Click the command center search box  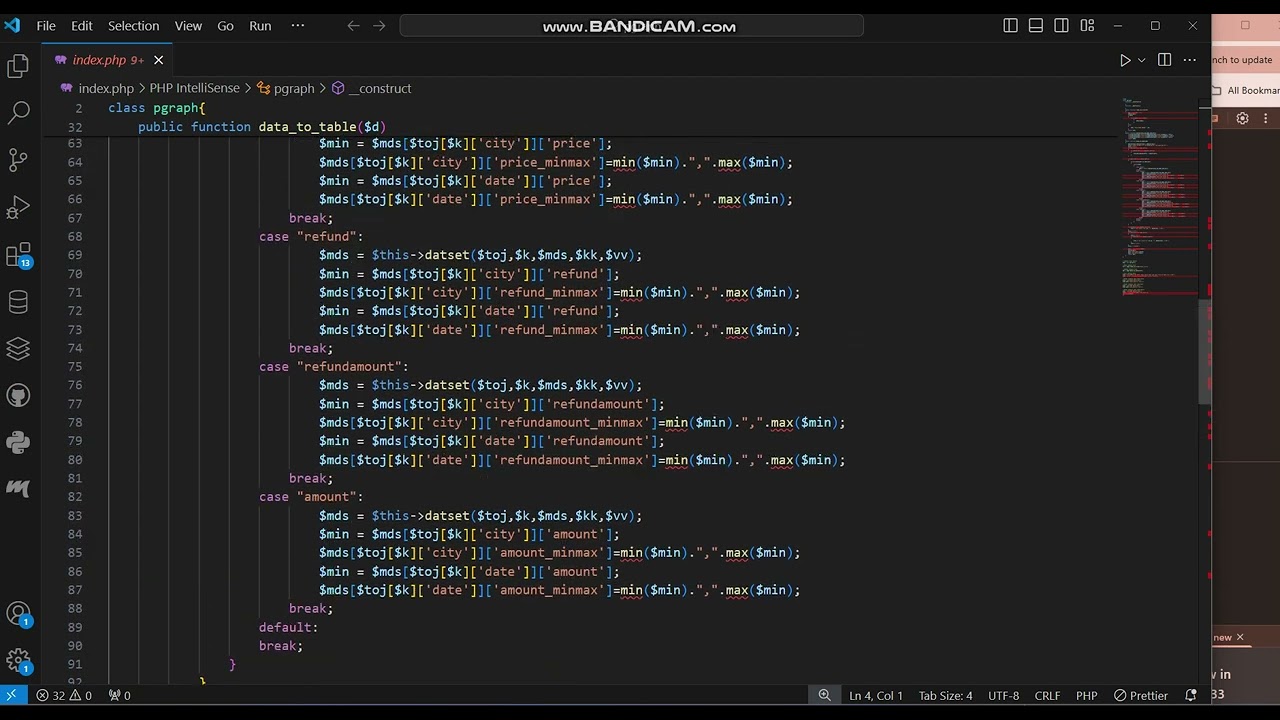631,26
